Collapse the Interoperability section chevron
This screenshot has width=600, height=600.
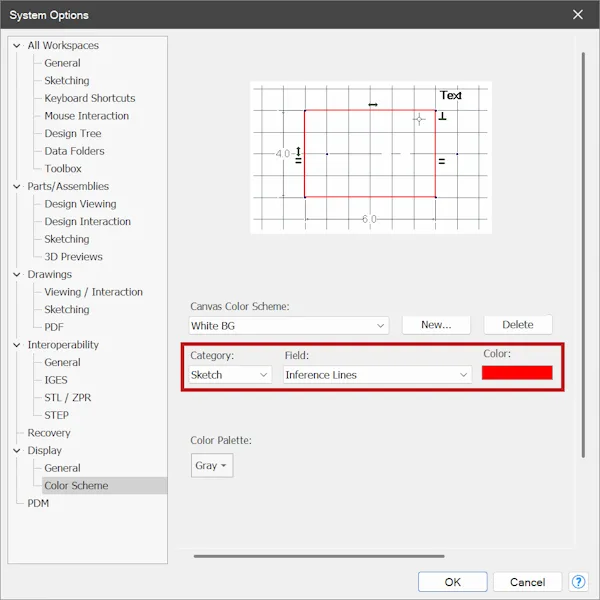click(x=16, y=345)
